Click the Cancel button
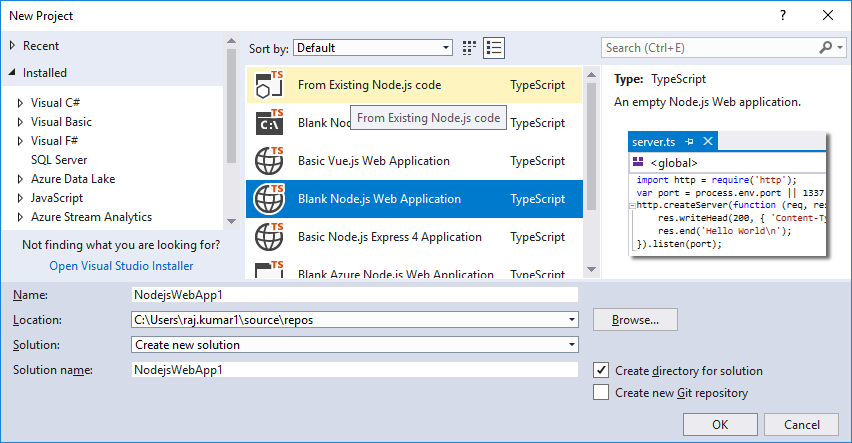 point(801,425)
